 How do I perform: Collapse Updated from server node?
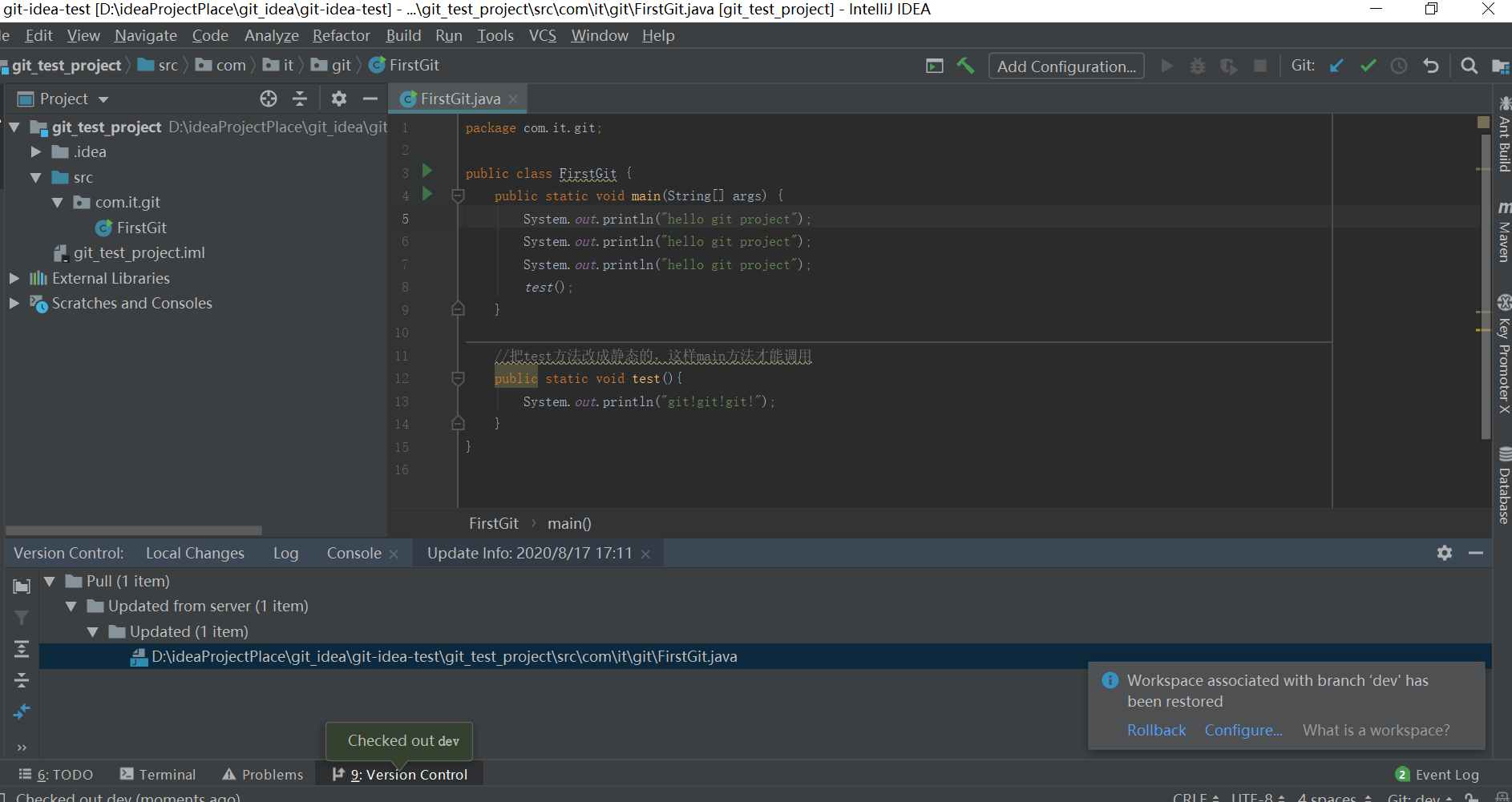coord(71,606)
